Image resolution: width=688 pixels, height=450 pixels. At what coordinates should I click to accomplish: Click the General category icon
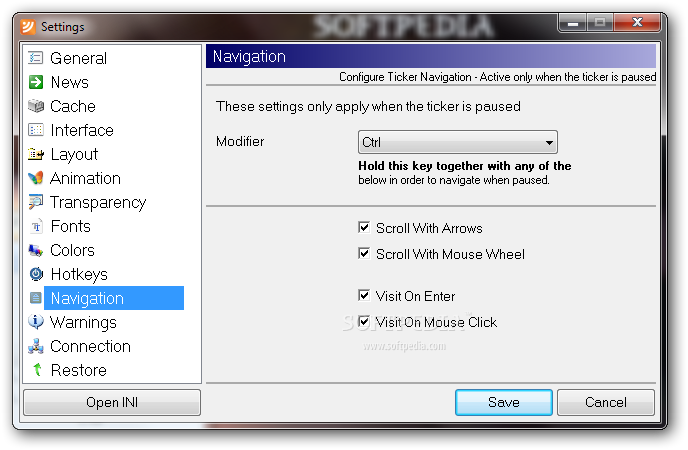[x=36, y=57]
